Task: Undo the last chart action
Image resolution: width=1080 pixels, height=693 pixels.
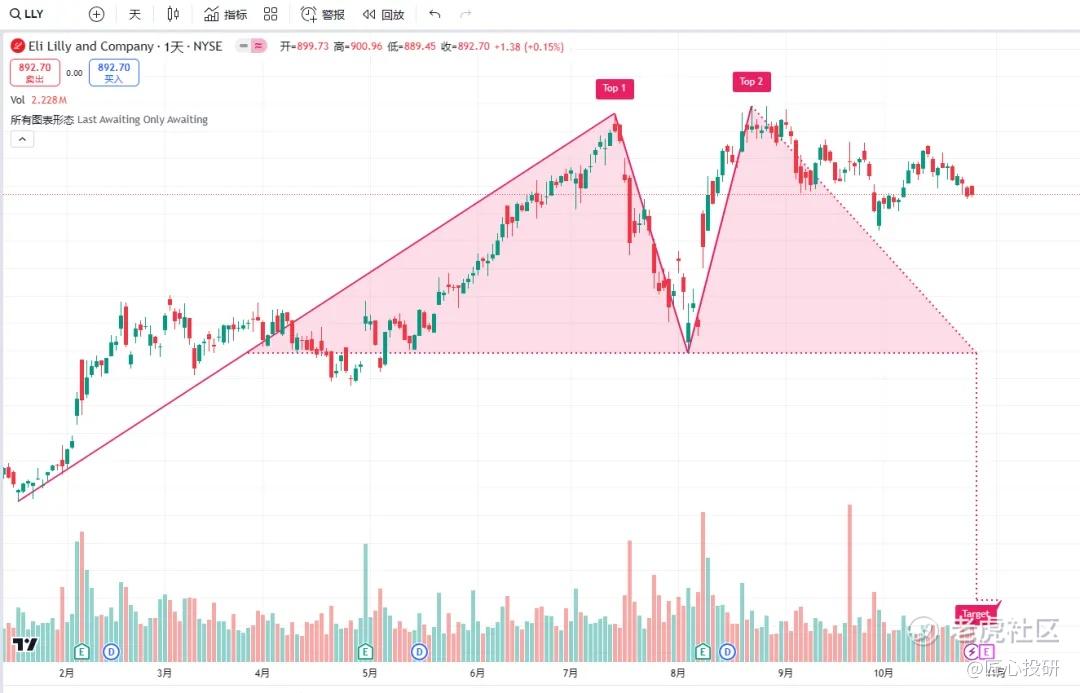Action: pos(434,14)
